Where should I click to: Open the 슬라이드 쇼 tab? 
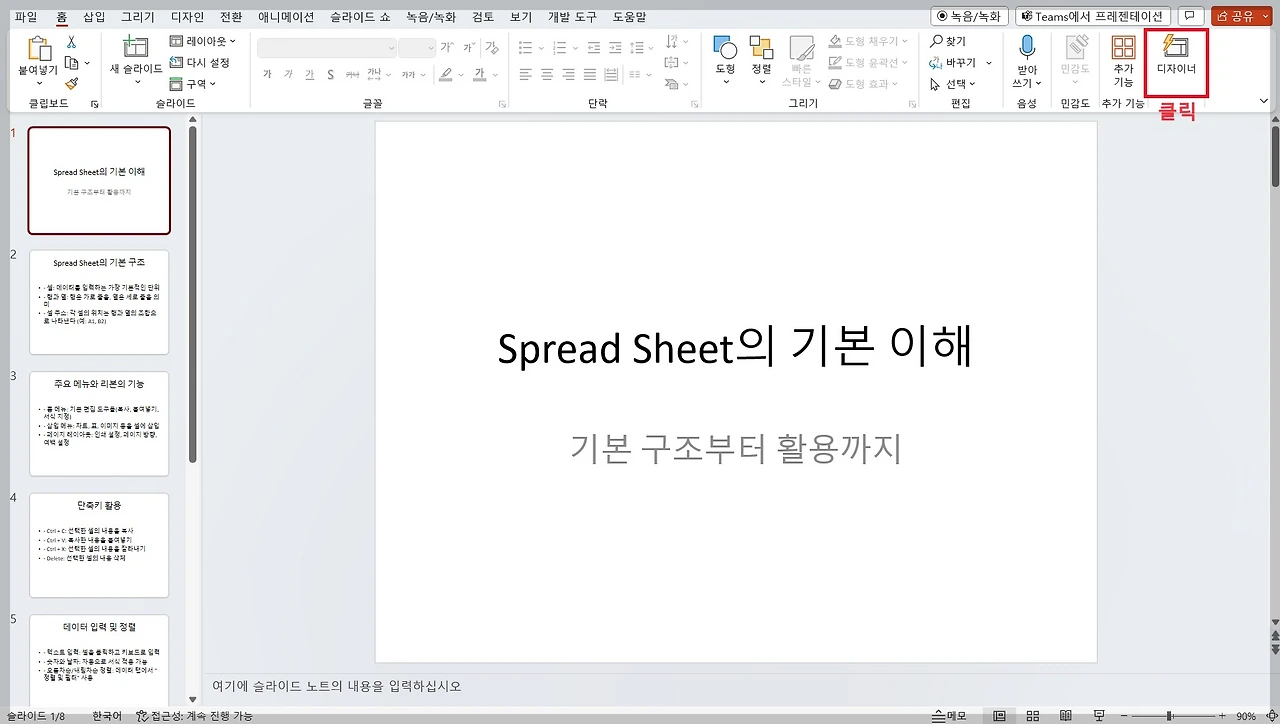tap(361, 17)
